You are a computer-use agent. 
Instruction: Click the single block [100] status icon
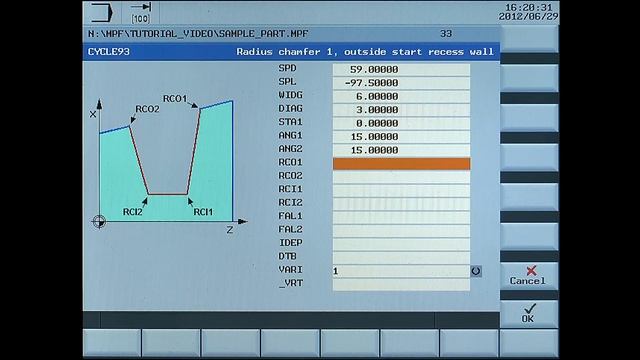coord(141,13)
